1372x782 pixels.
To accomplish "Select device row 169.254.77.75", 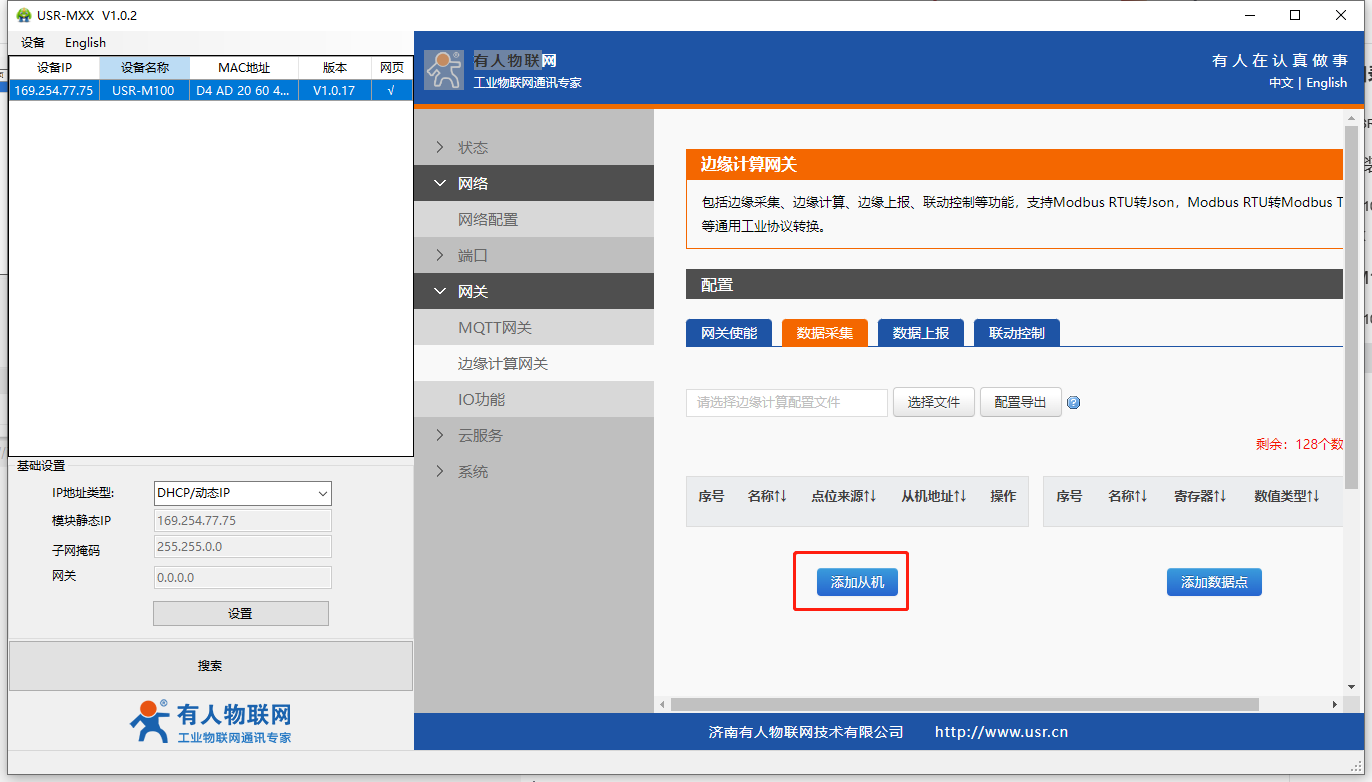I will click(x=211, y=90).
